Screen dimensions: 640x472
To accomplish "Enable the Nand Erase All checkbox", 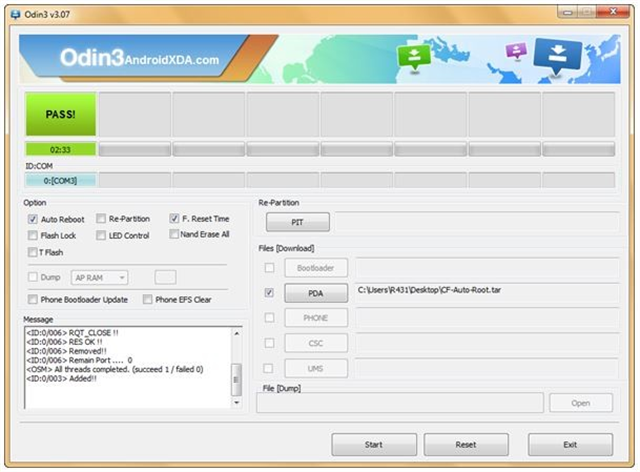I will point(174,234).
